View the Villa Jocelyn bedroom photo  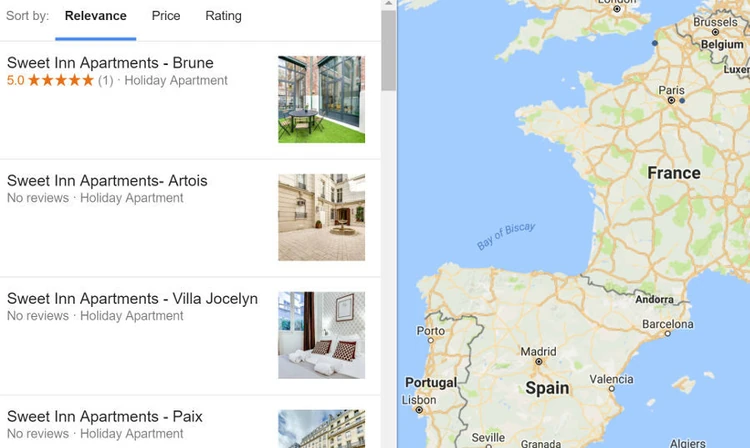pos(321,335)
